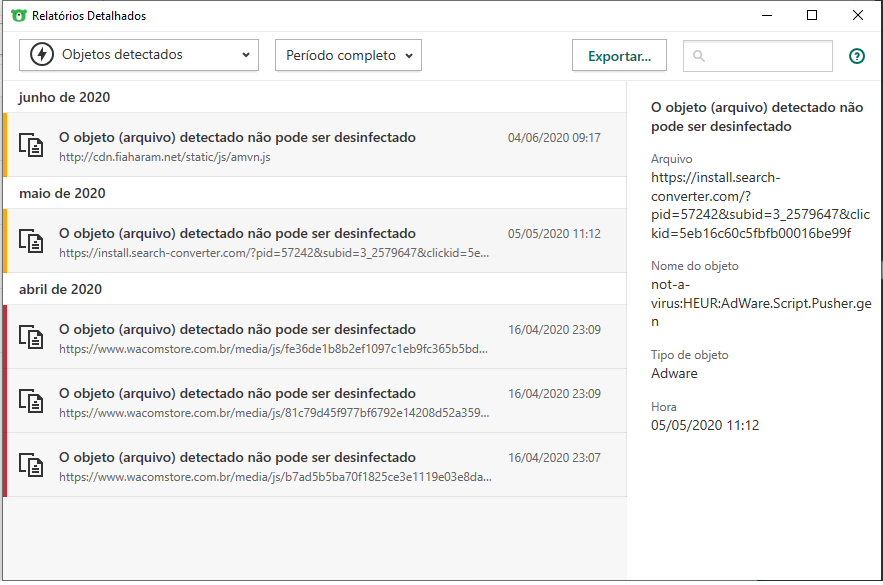Open the Período completo dropdown
Image resolution: width=883 pixels, height=585 pixels.
pos(348,56)
